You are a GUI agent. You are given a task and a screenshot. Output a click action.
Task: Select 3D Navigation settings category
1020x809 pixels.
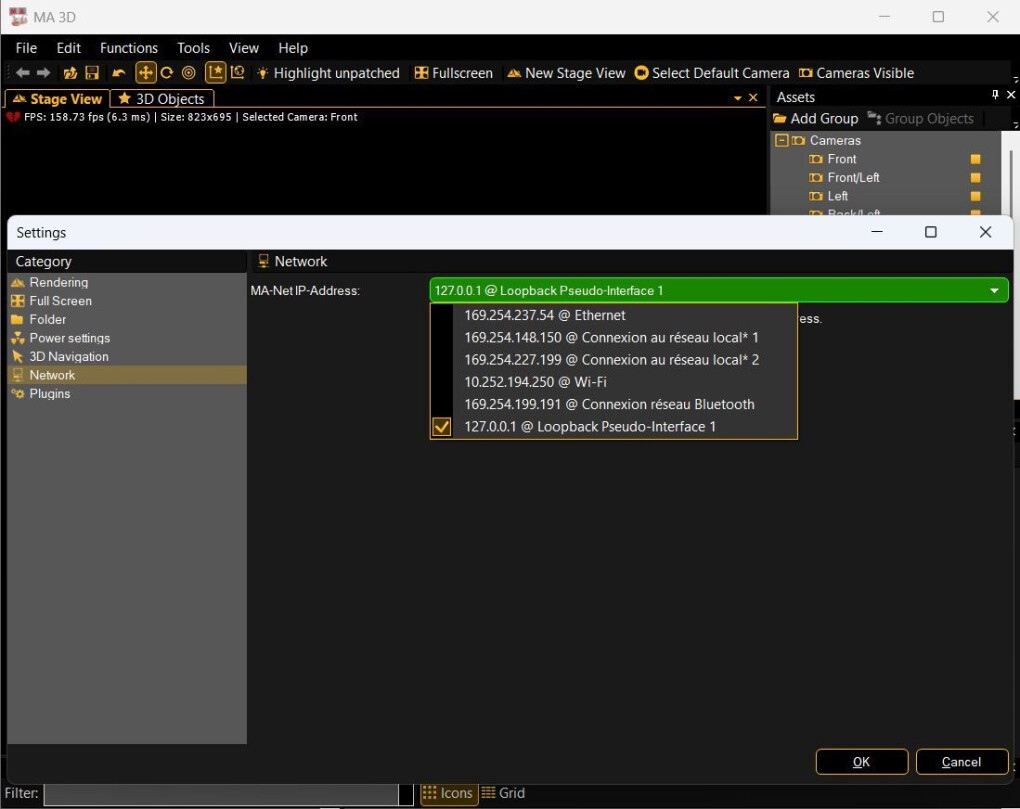click(127, 356)
